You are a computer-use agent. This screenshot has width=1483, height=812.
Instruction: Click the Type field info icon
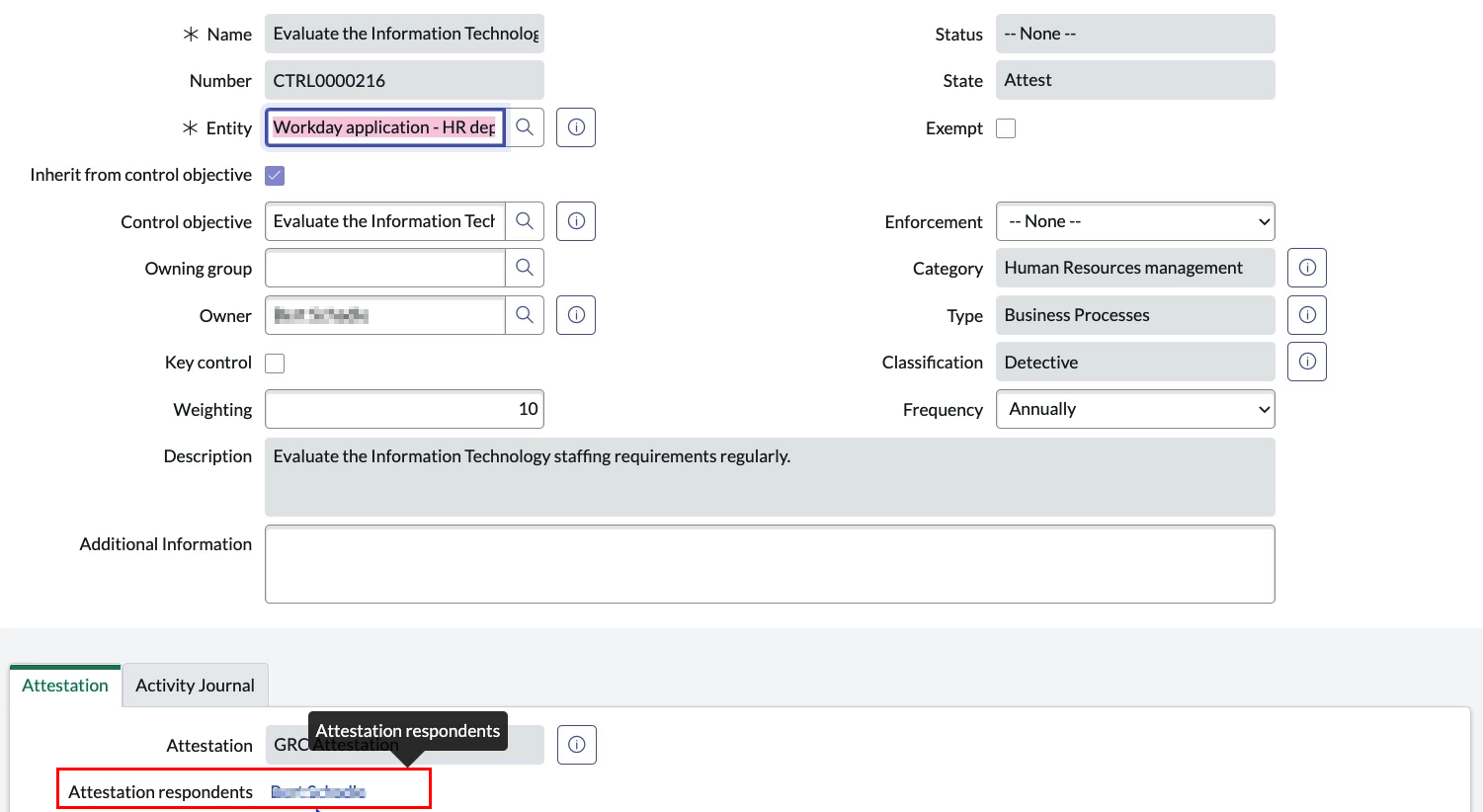coord(1307,315)
